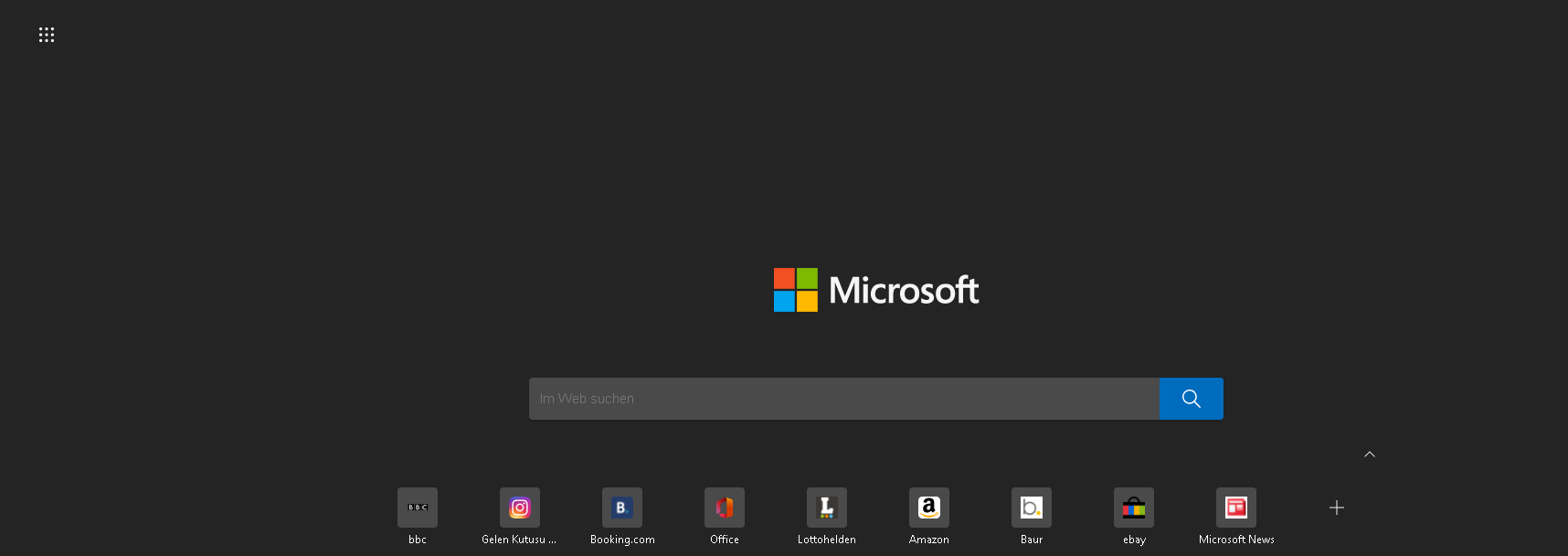This screenshot has height=556, width=1568.
Task: Open the Baur quick link tile
Action: [1032, 508]
